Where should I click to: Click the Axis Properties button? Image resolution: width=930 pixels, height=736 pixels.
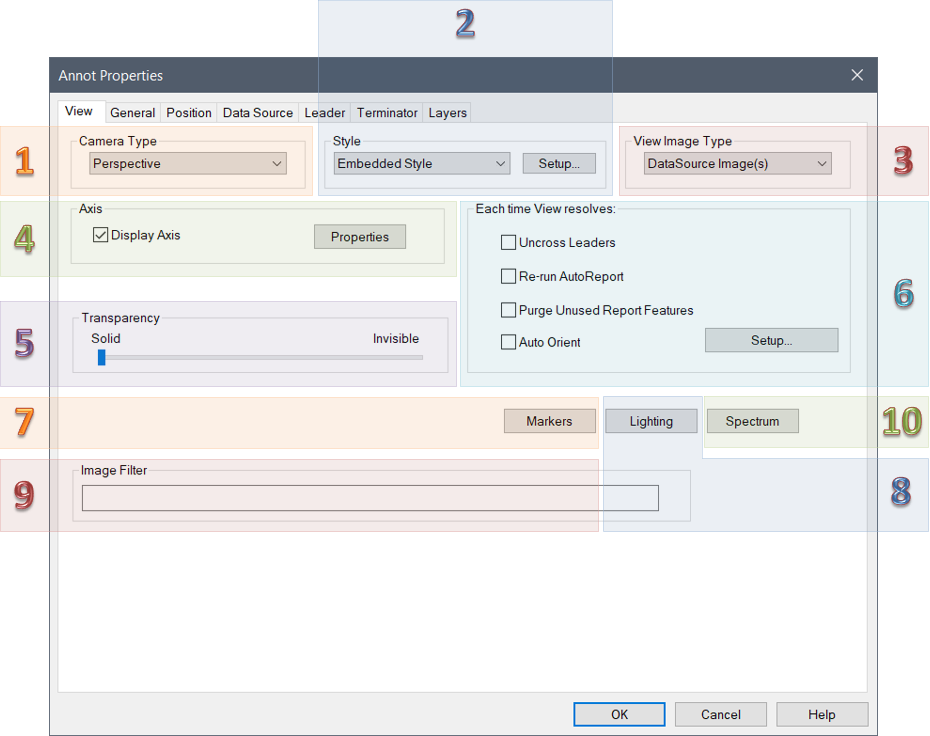pos(360,237)
